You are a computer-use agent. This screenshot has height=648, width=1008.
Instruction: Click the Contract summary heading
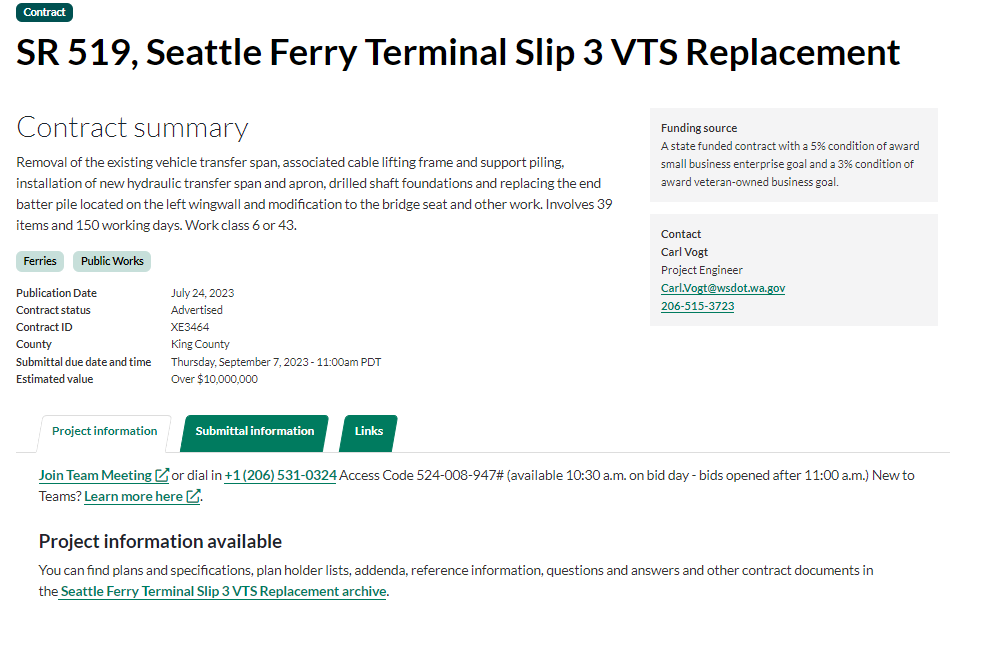coord(132,128)
